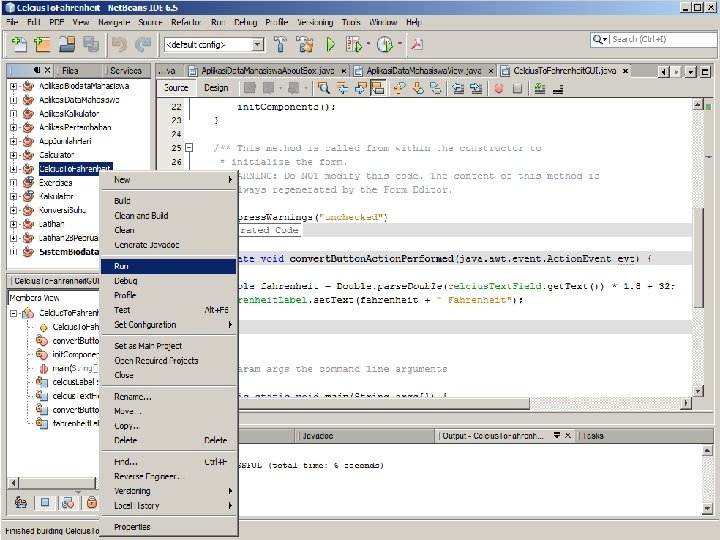Click the Redo arrow icon
Image resolution: width=720 pixels, height=540 pixels.
coord(143,45)
